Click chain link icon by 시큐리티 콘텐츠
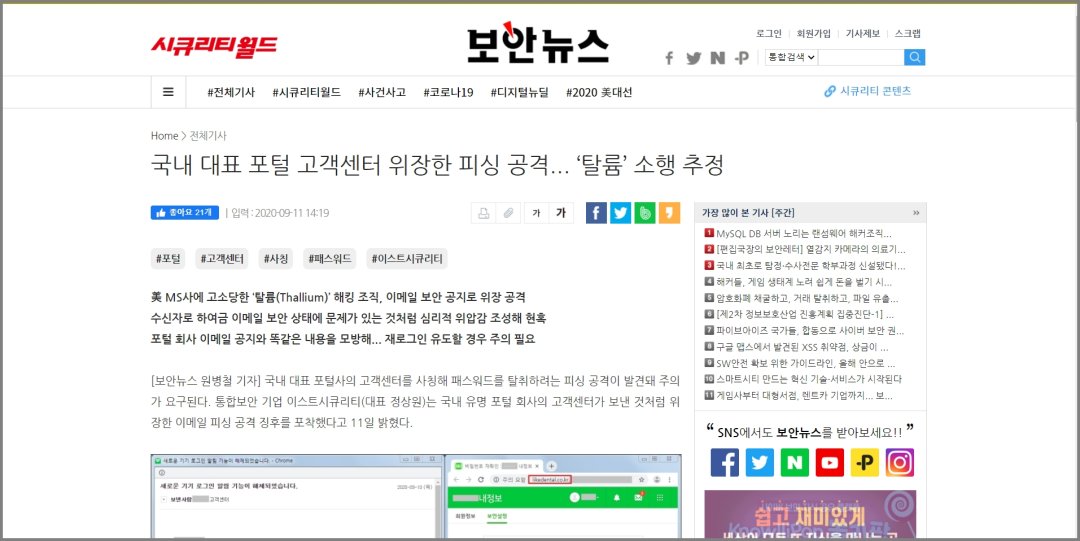Image resolution: width=1080 pixels, height=541 pixels. (x=830, y=92)
